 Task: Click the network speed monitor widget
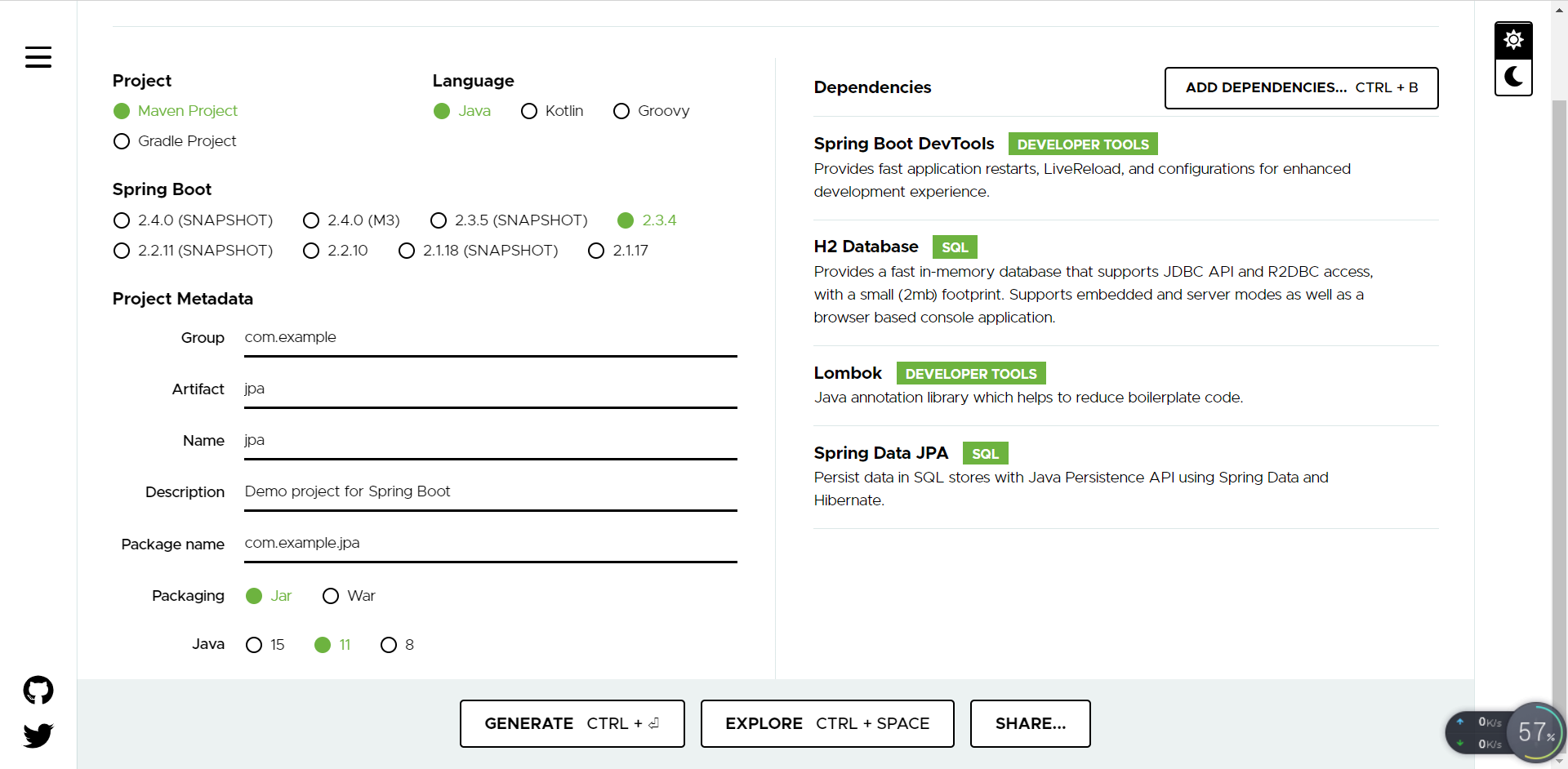[1505, 732]
